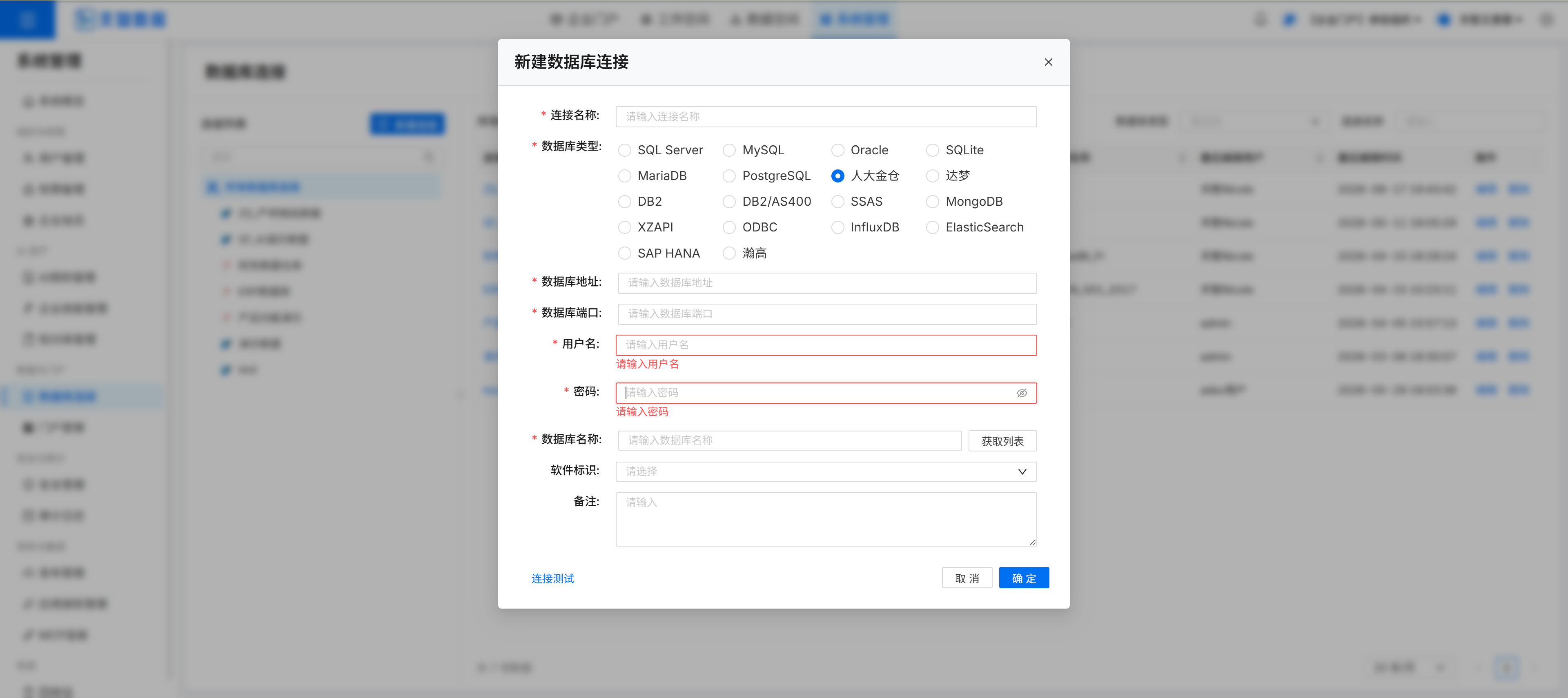
Task: Click the 连接测试 link
Action: (553, 579)
